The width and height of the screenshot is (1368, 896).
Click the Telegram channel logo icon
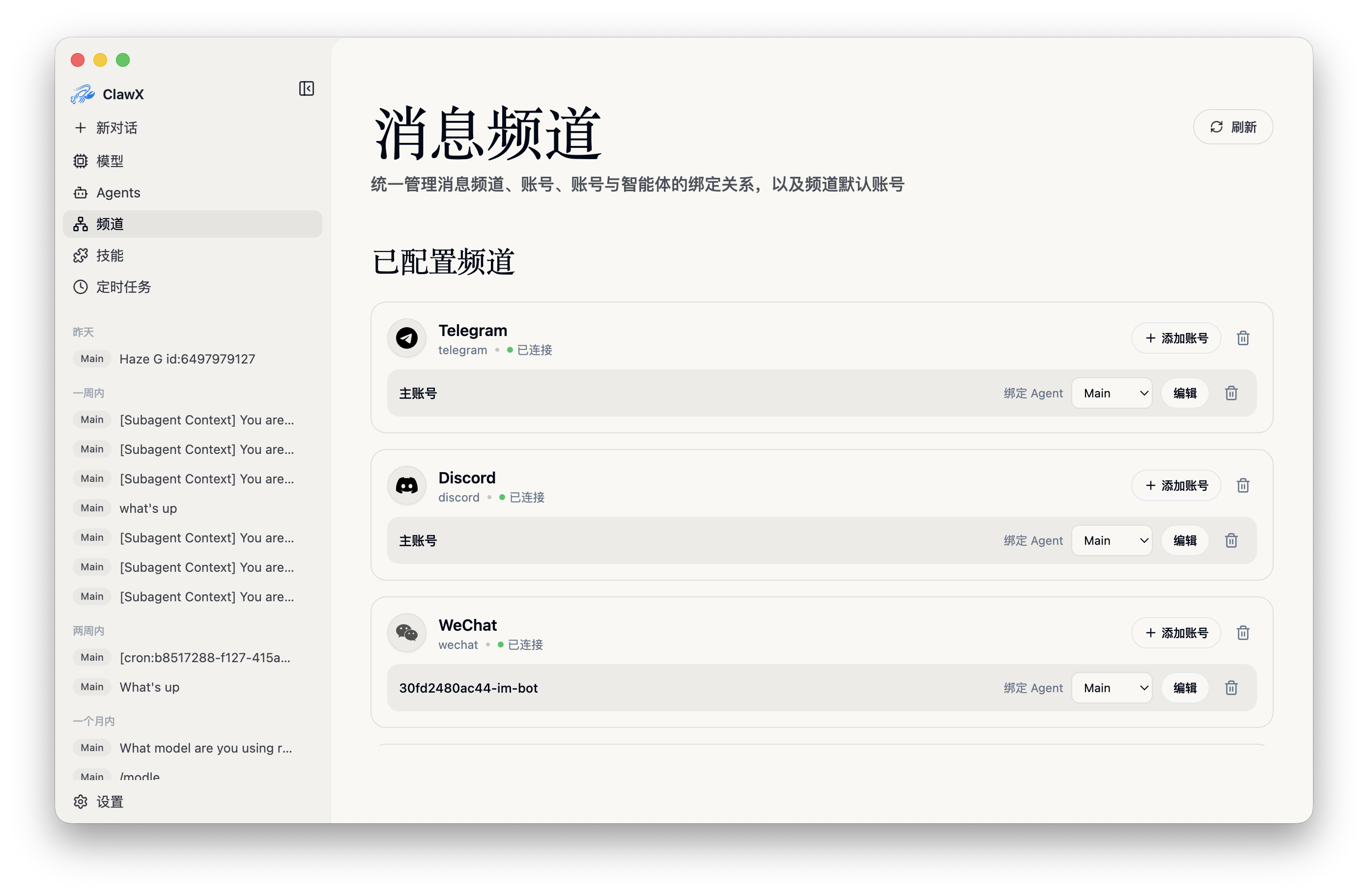(406, 338)
